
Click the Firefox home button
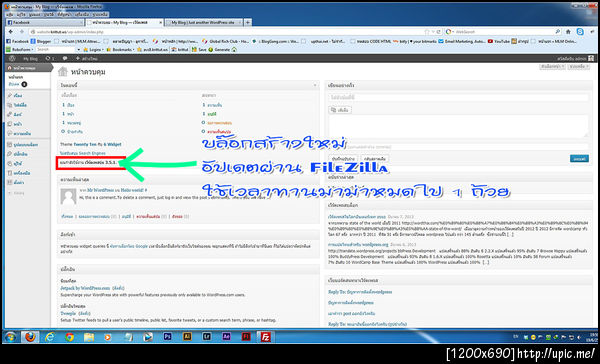[x=568, y=32]
